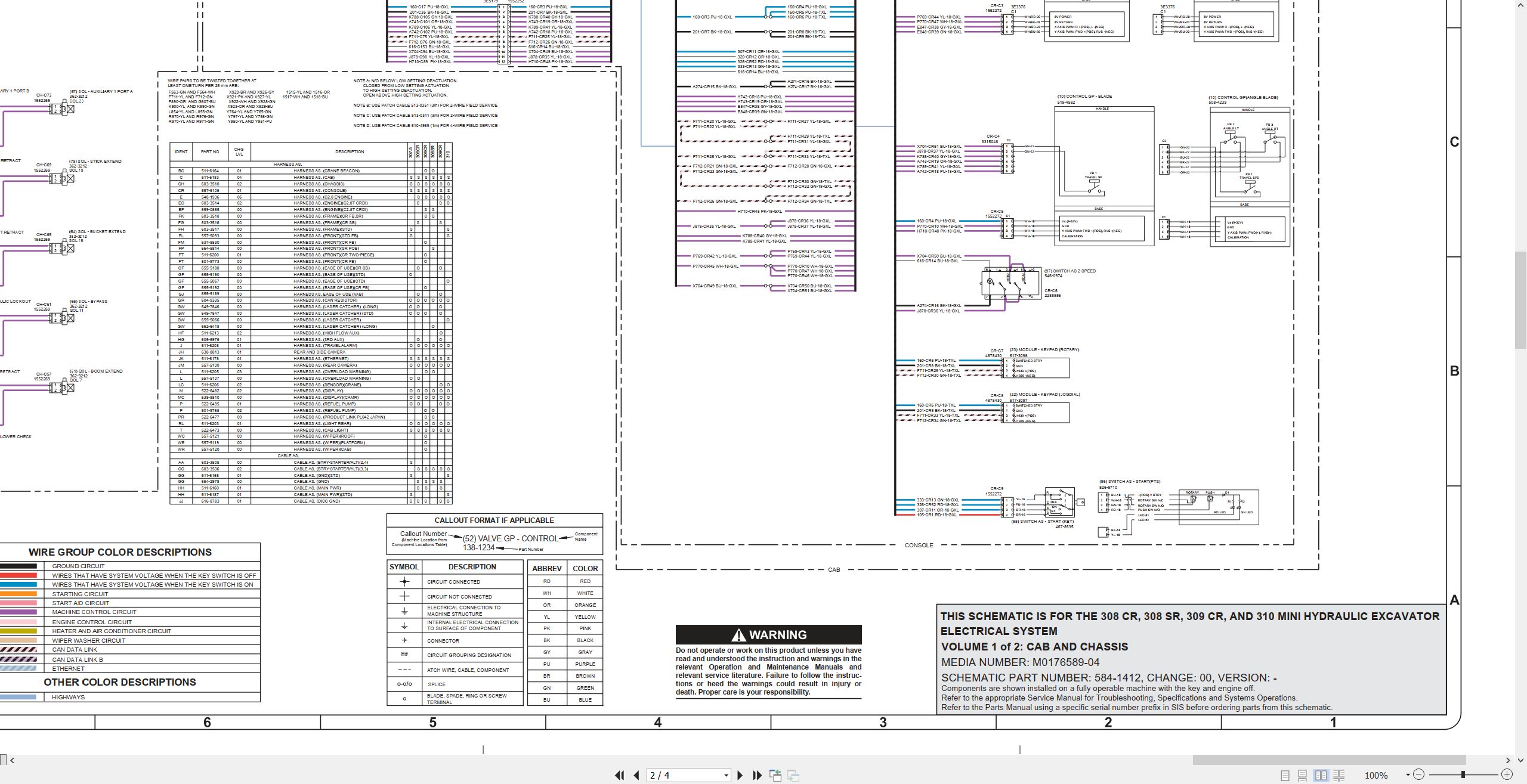This screenshot has width=1527, height=784.
Task: Click the '(10) CONTROL GP(ANGLE BLADE)' label
Action: click(1243, 98)
